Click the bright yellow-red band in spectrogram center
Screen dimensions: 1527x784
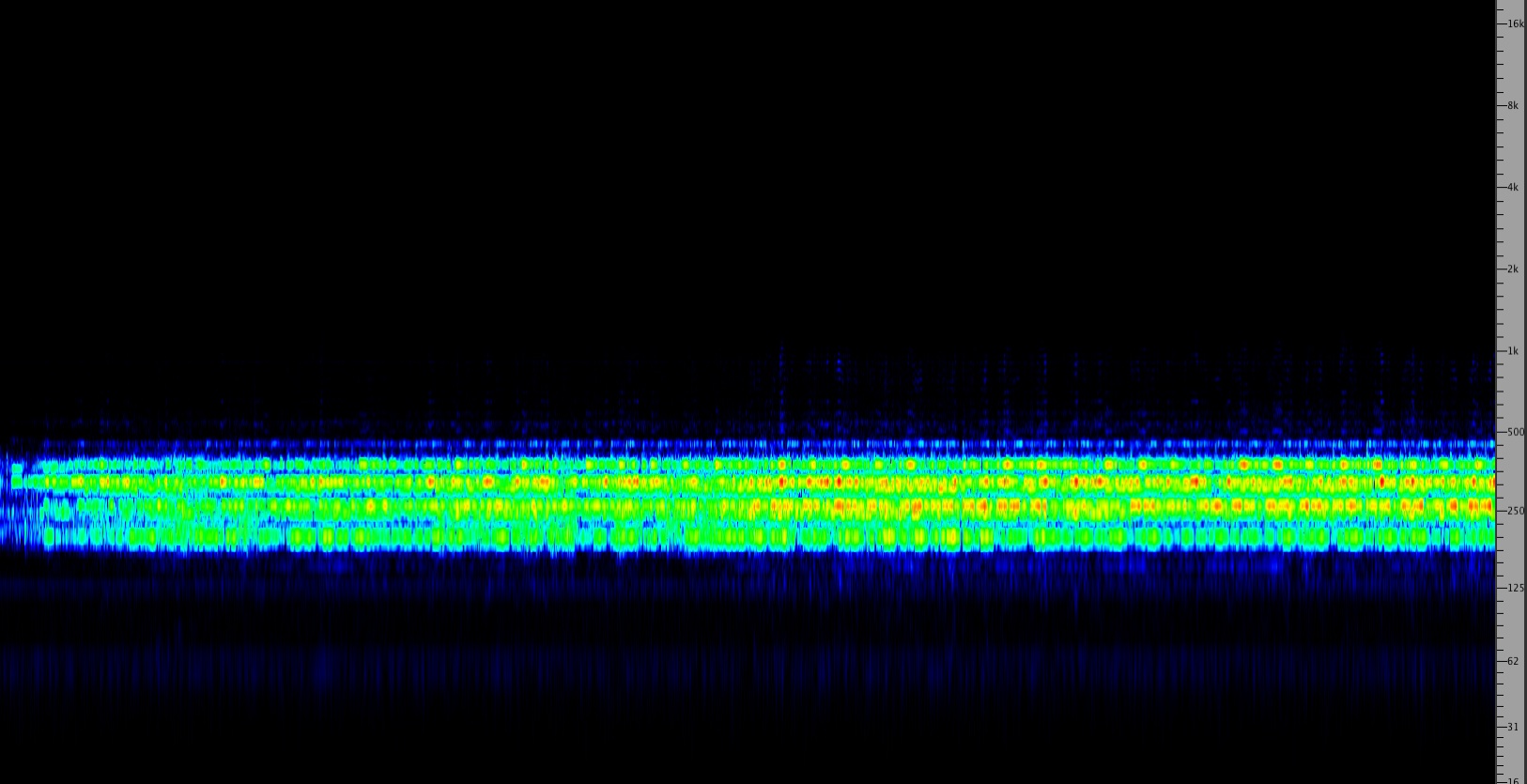tap(845, 484)
